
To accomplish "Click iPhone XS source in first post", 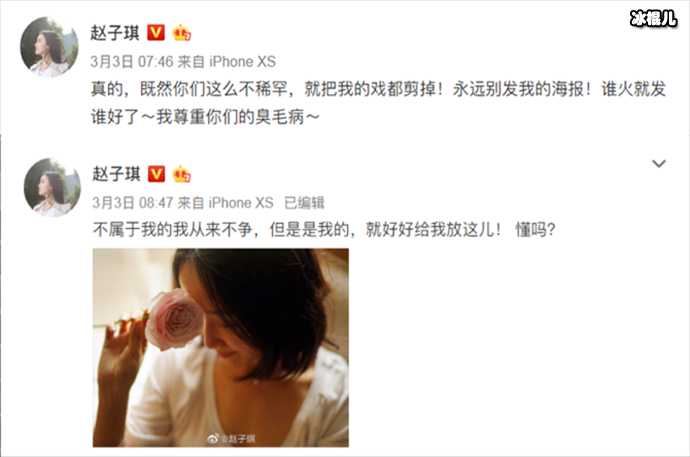I will [242, 62].
